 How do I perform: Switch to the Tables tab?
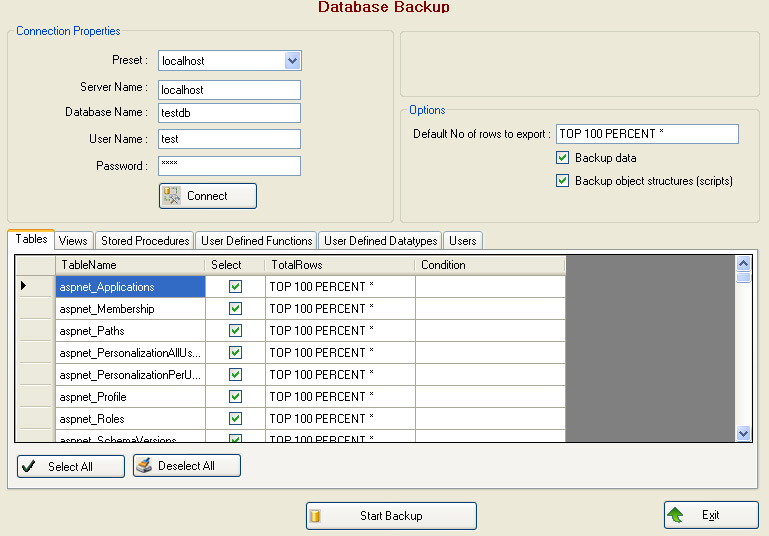tap(31, 239)
